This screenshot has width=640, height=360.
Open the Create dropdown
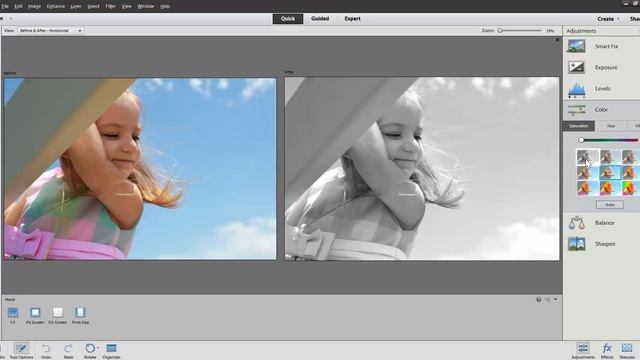(608, 19)
